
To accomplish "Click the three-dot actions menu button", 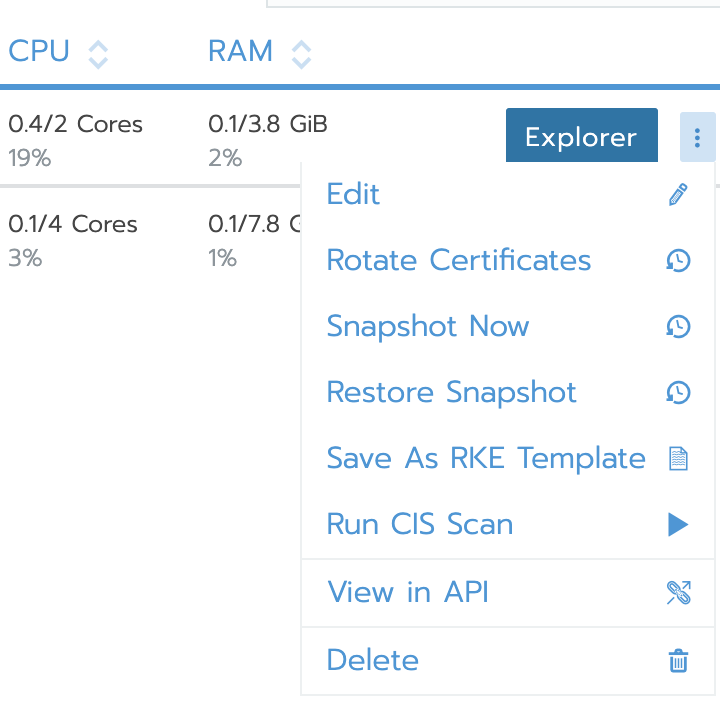I will pyautogui.click(x=697, y=137).
